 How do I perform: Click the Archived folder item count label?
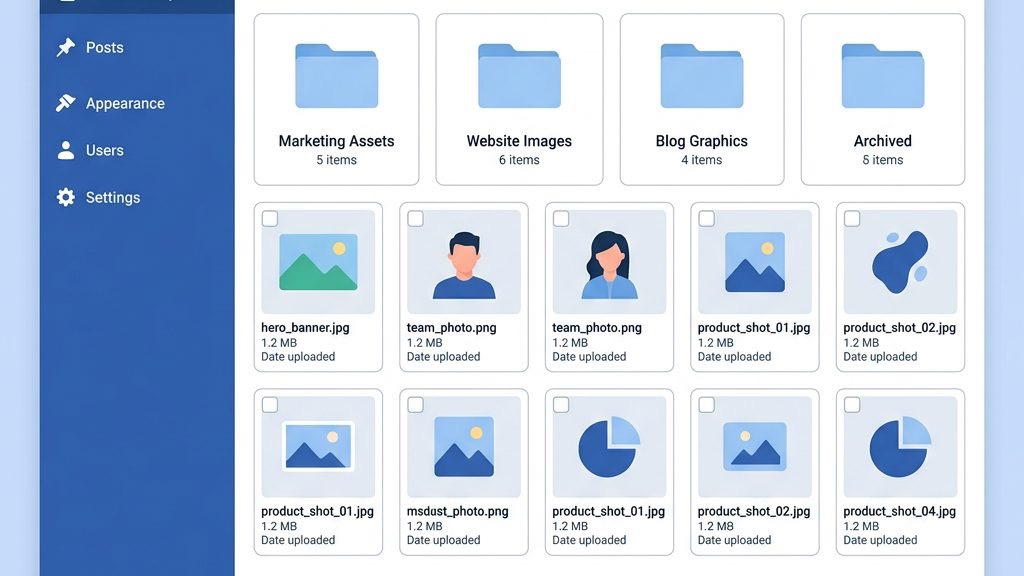pyautogui.click(x=883, y=160)
